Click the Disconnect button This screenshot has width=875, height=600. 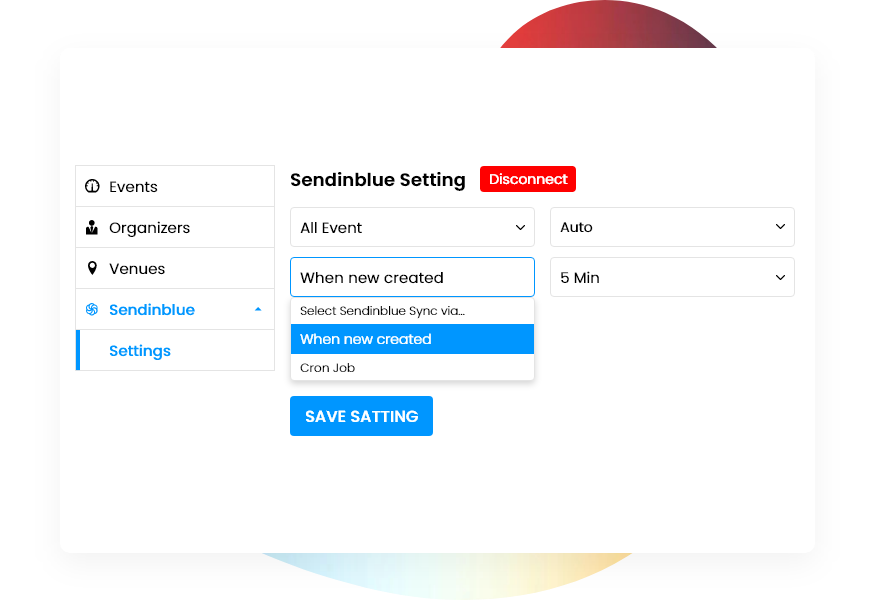pos(527,179)
